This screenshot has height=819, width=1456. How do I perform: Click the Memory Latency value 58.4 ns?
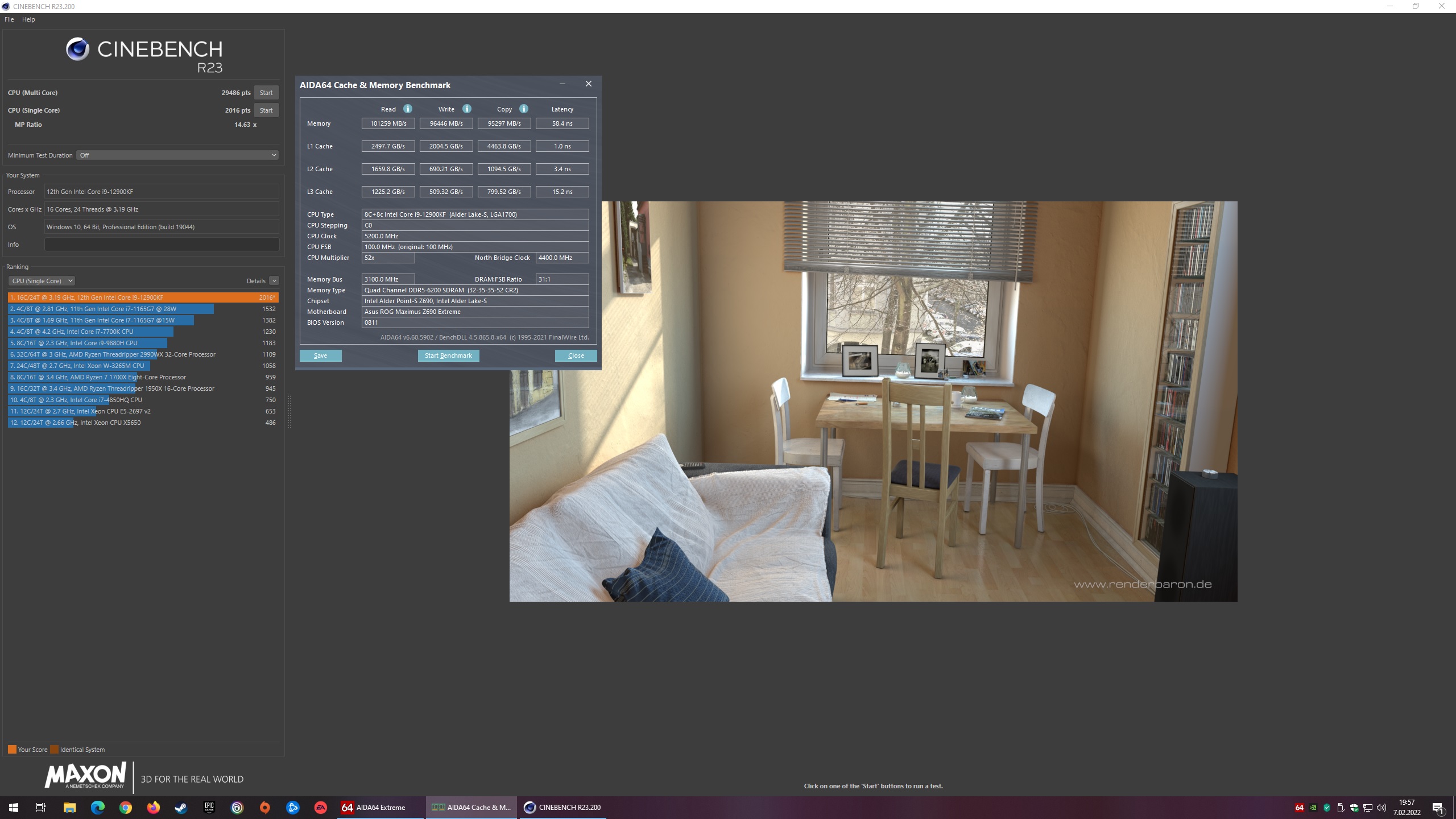coord(562,123)
